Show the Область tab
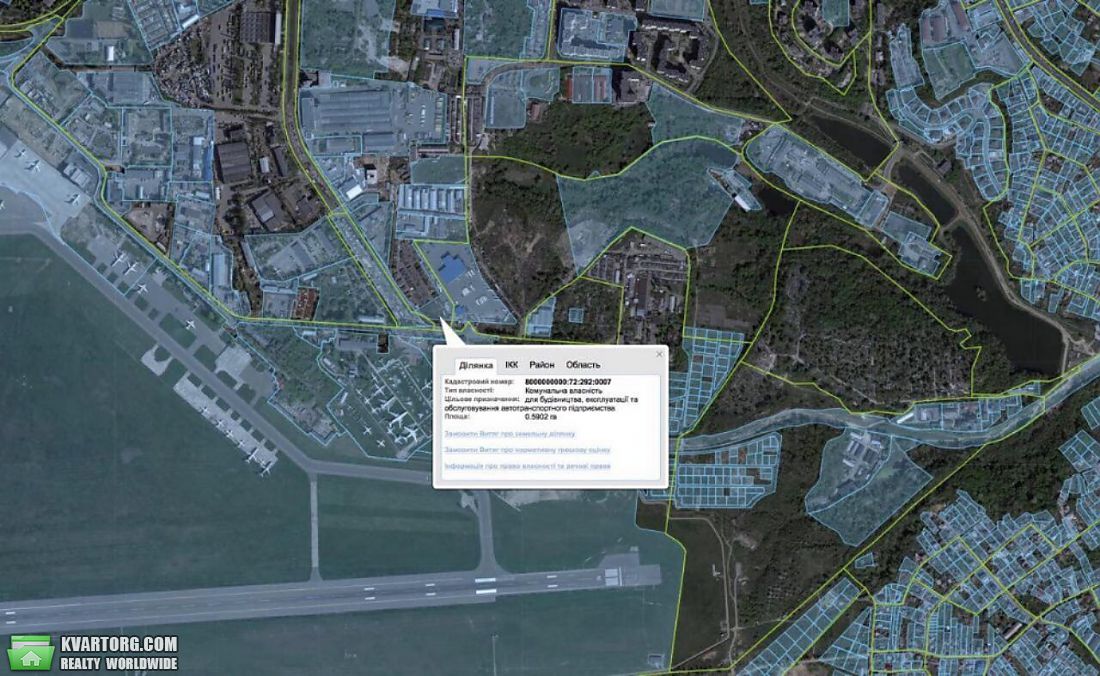Viewport: 1100px width, 676px height. (x=583, y=365)
